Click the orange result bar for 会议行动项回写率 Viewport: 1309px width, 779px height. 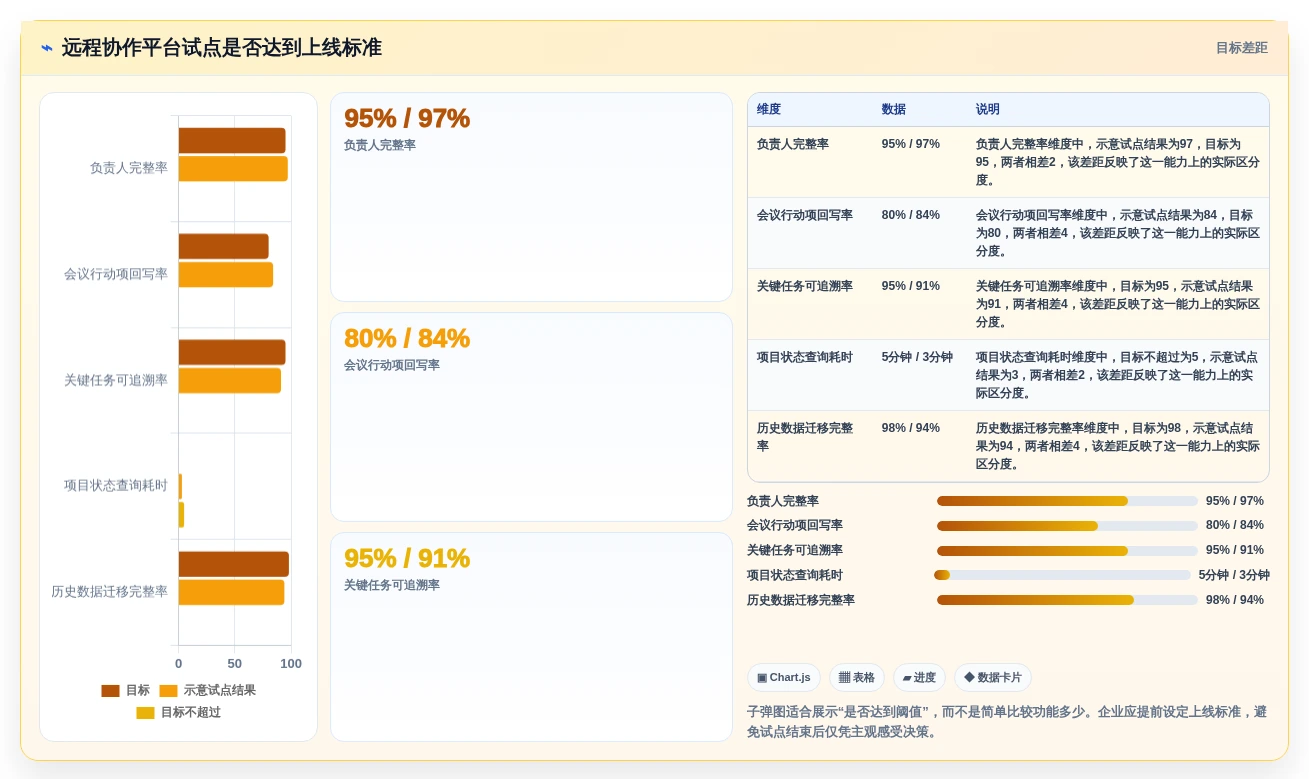click(x=226, y=275)
